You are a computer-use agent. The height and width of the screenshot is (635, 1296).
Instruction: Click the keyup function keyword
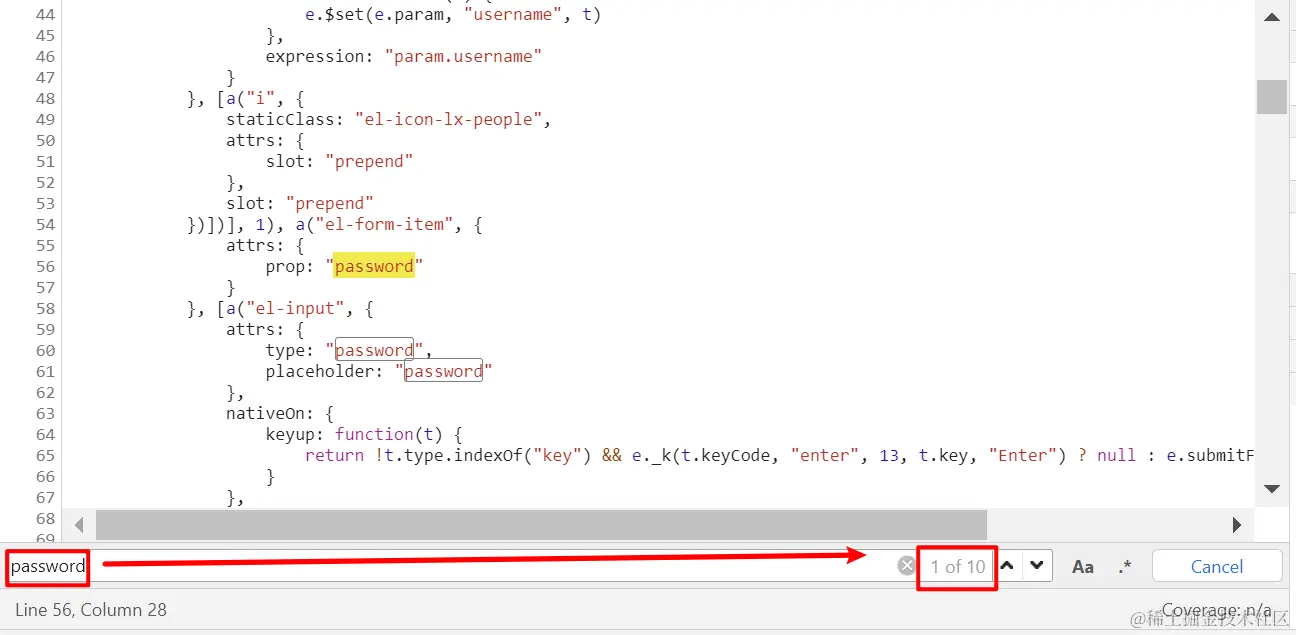pos(374,434)
